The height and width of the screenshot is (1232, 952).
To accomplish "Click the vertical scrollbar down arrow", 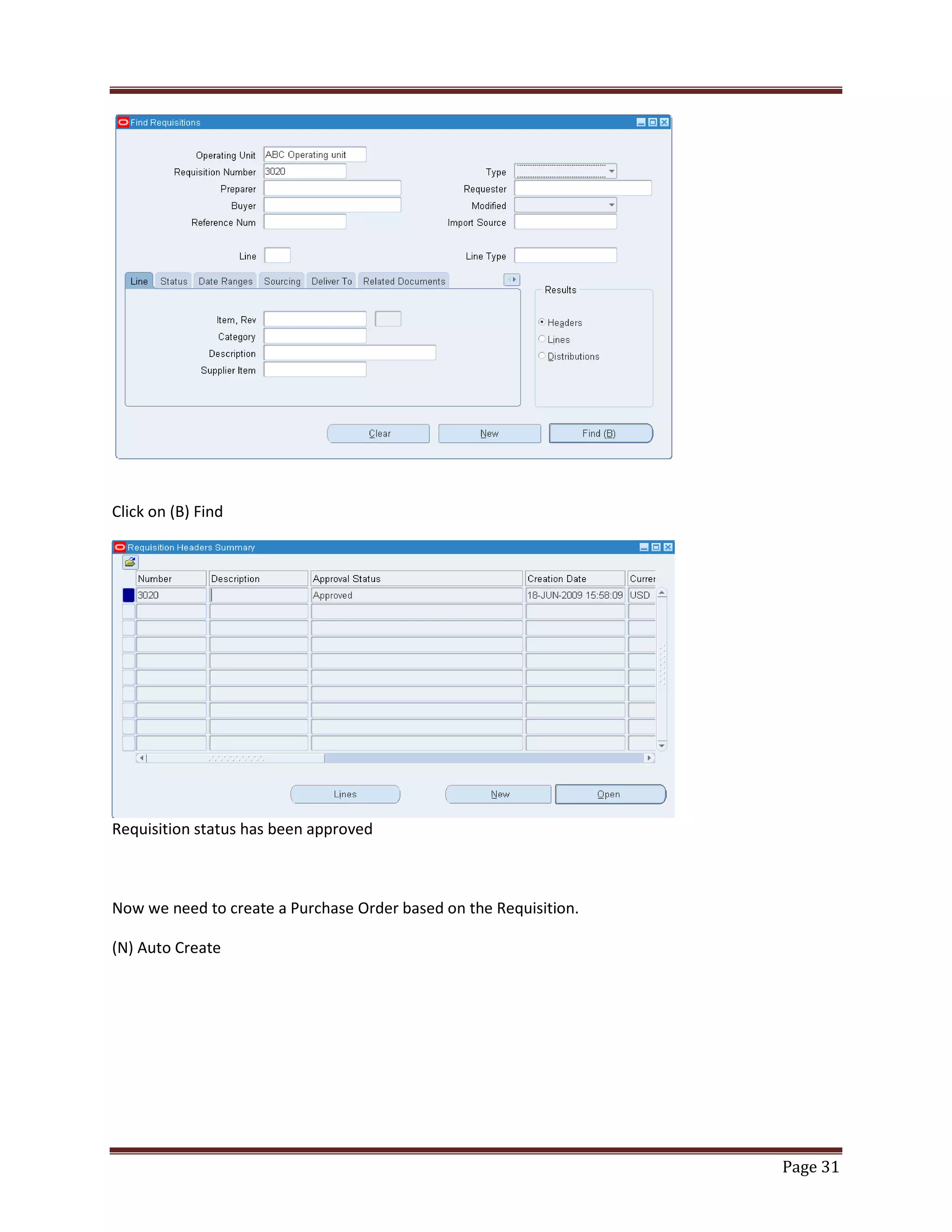I will [x=662, y=746].
